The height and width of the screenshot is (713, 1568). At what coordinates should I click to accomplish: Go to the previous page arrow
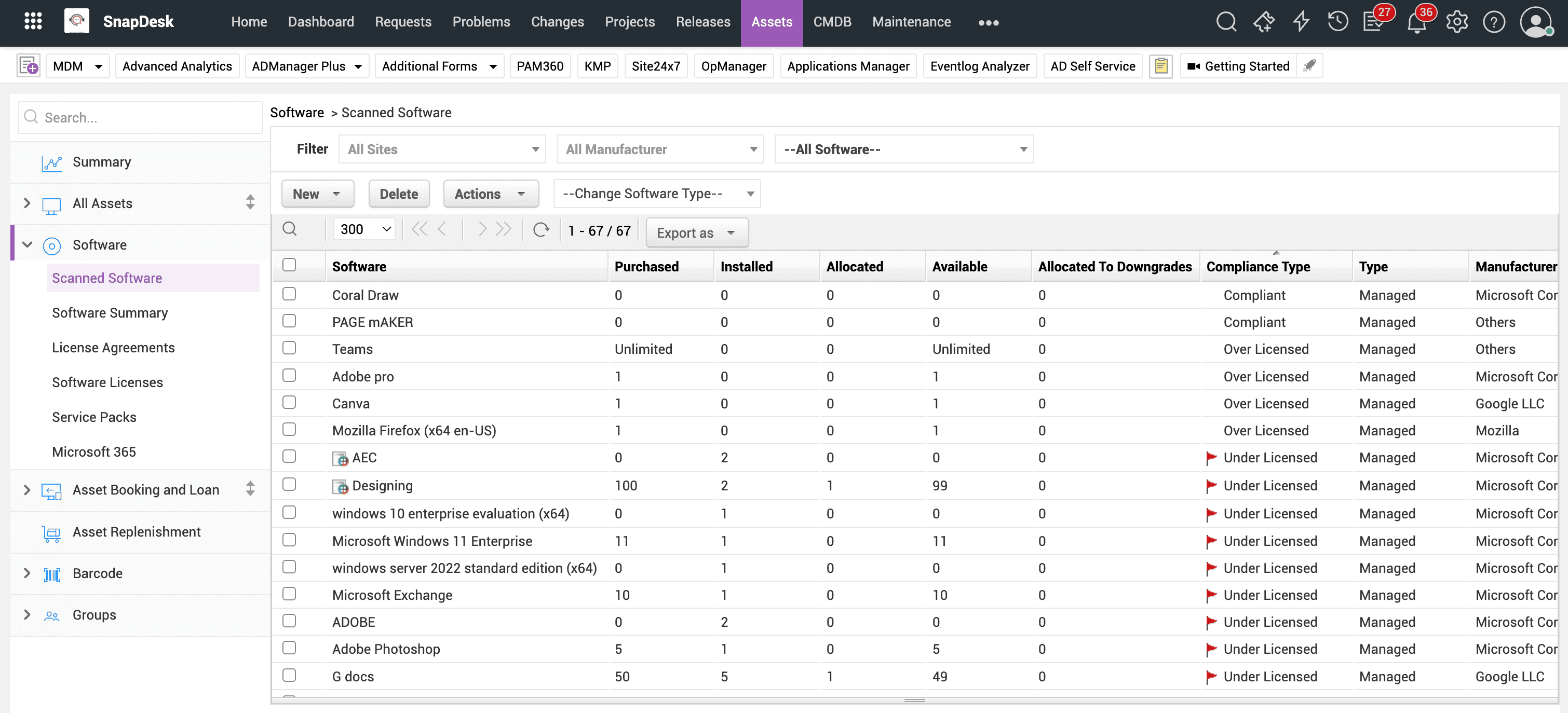click(x=442, y=229)
